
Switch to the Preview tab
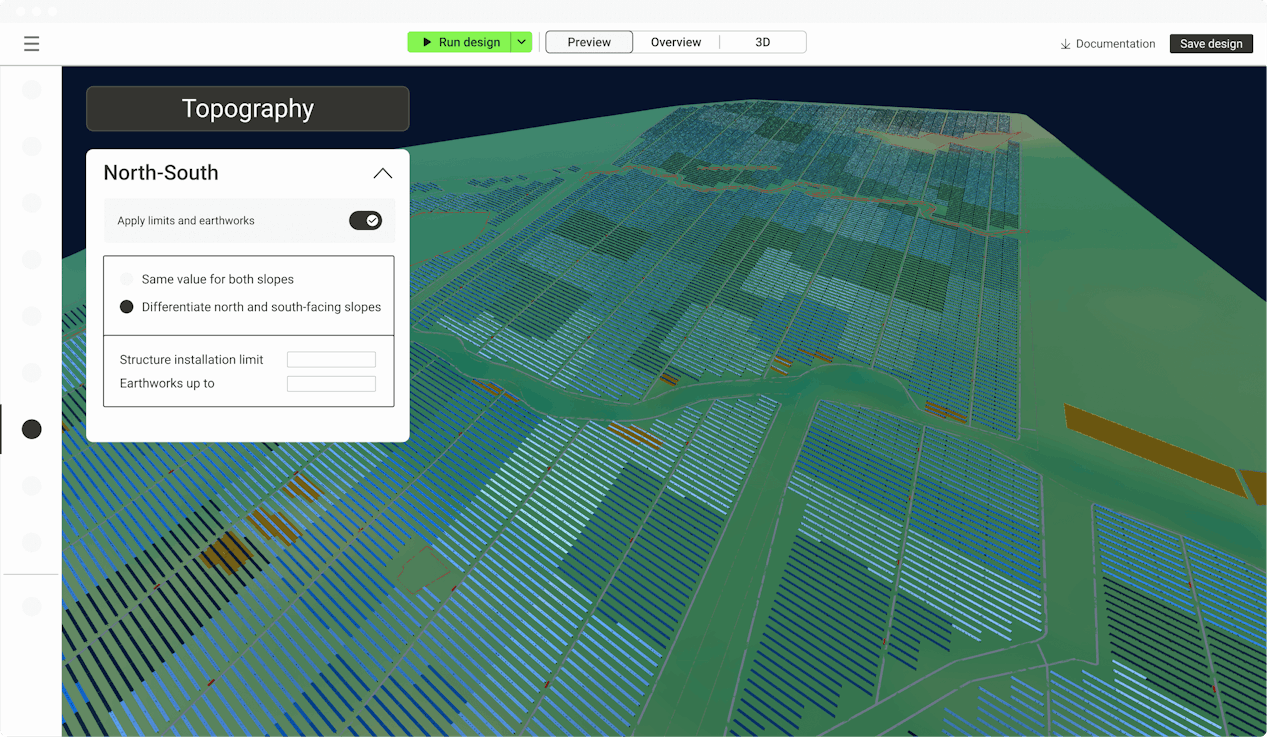pos(589,42)
